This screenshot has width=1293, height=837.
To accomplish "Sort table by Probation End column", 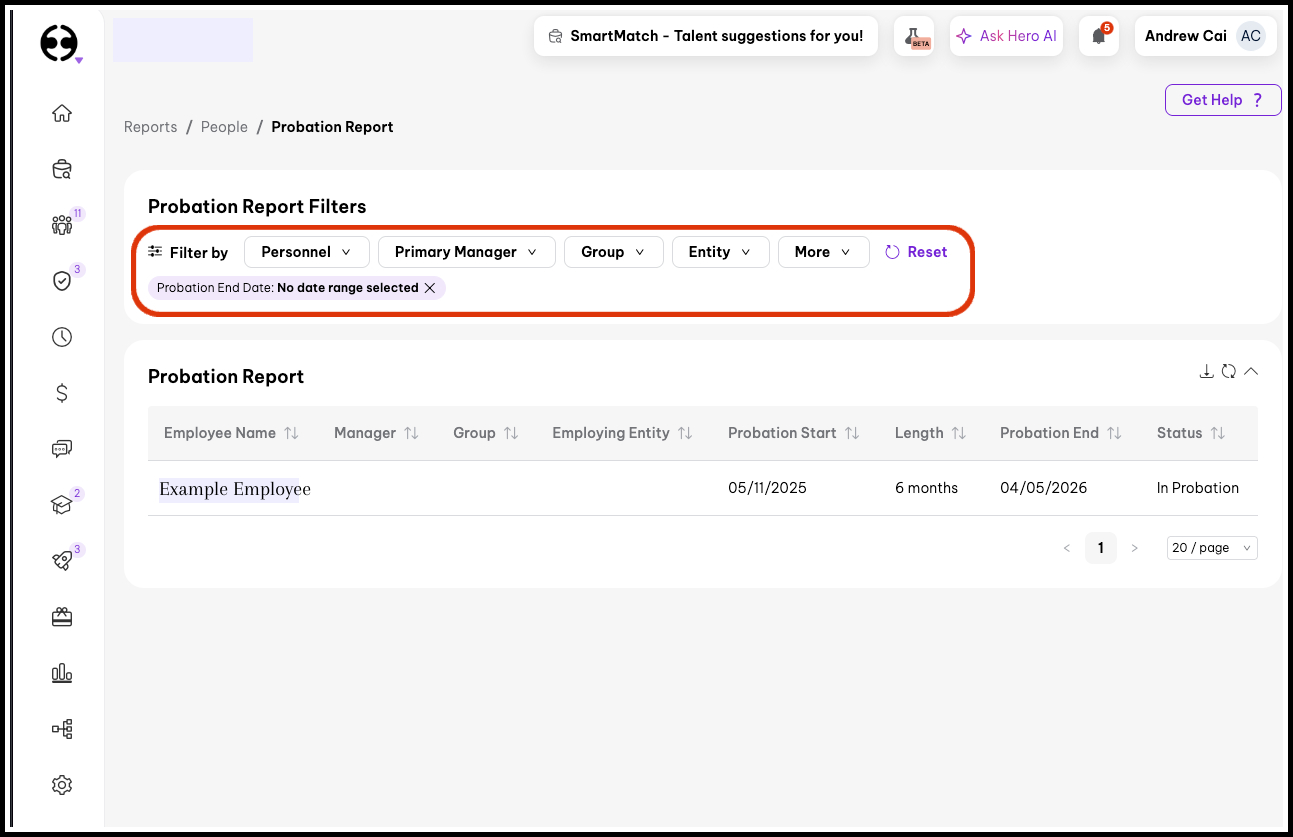I will pos(1114,433).
